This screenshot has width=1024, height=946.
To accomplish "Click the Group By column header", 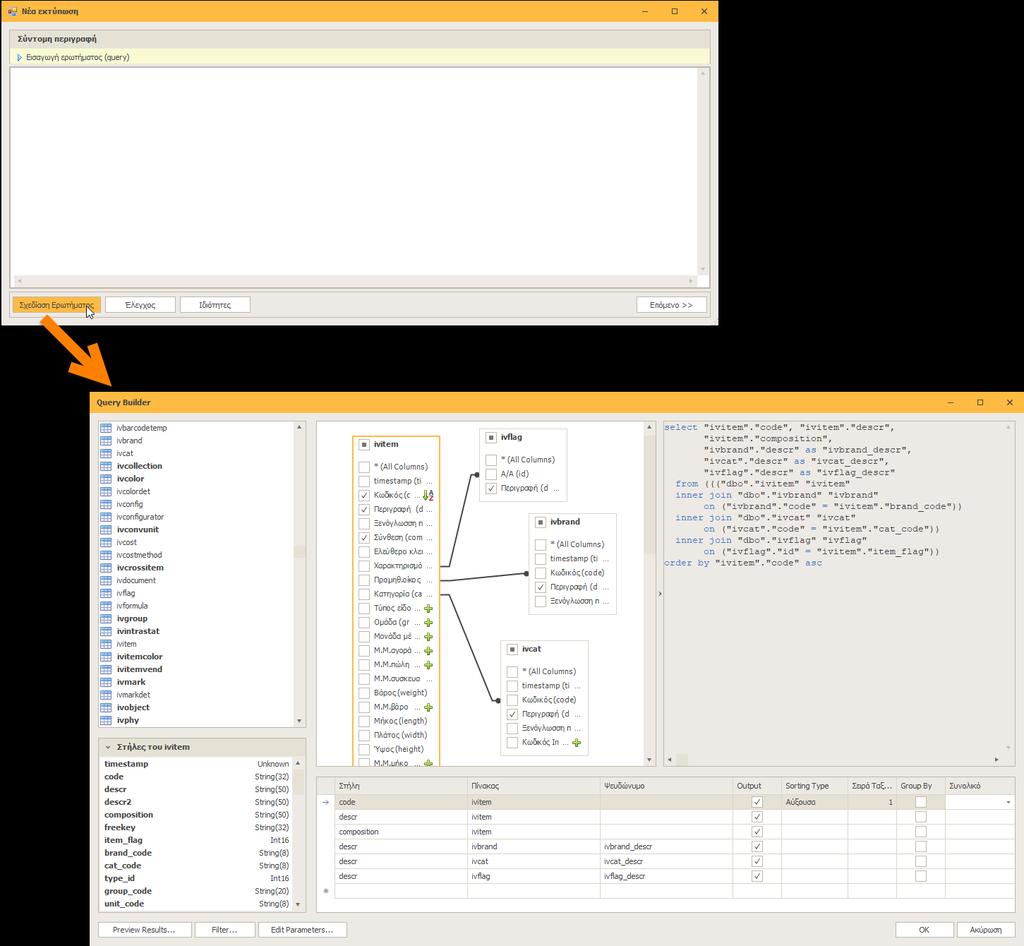I will (921, 786).
